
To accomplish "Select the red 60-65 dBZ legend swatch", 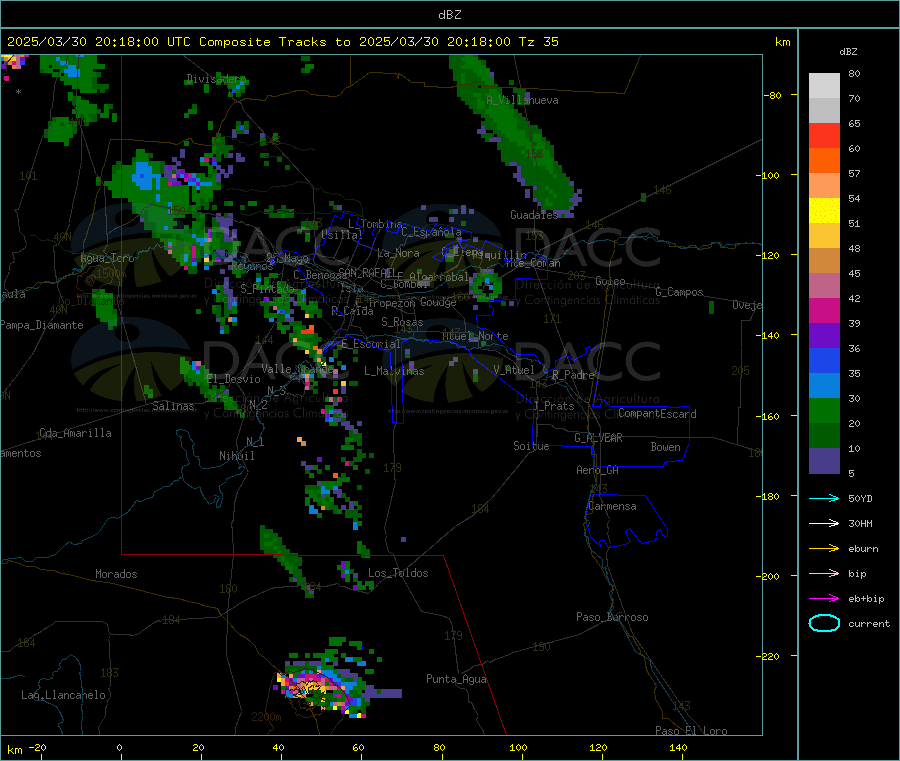I will point(824,135).
